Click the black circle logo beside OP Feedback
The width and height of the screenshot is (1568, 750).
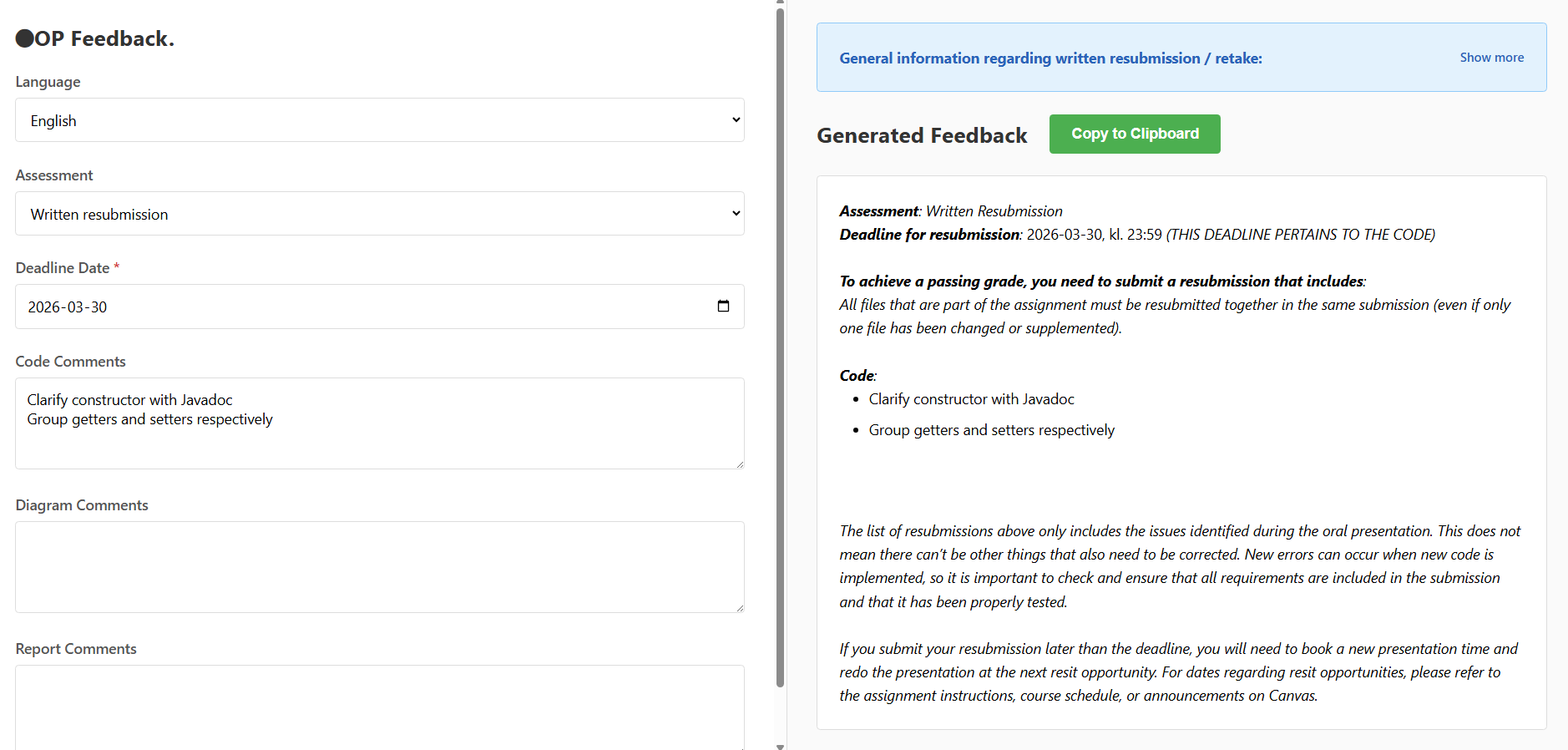24,38
